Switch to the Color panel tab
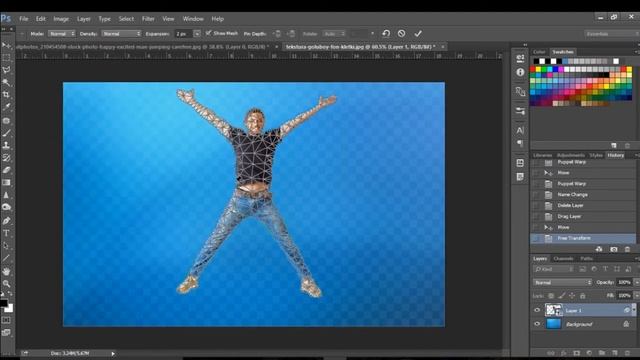 click(x=539, y=52)
